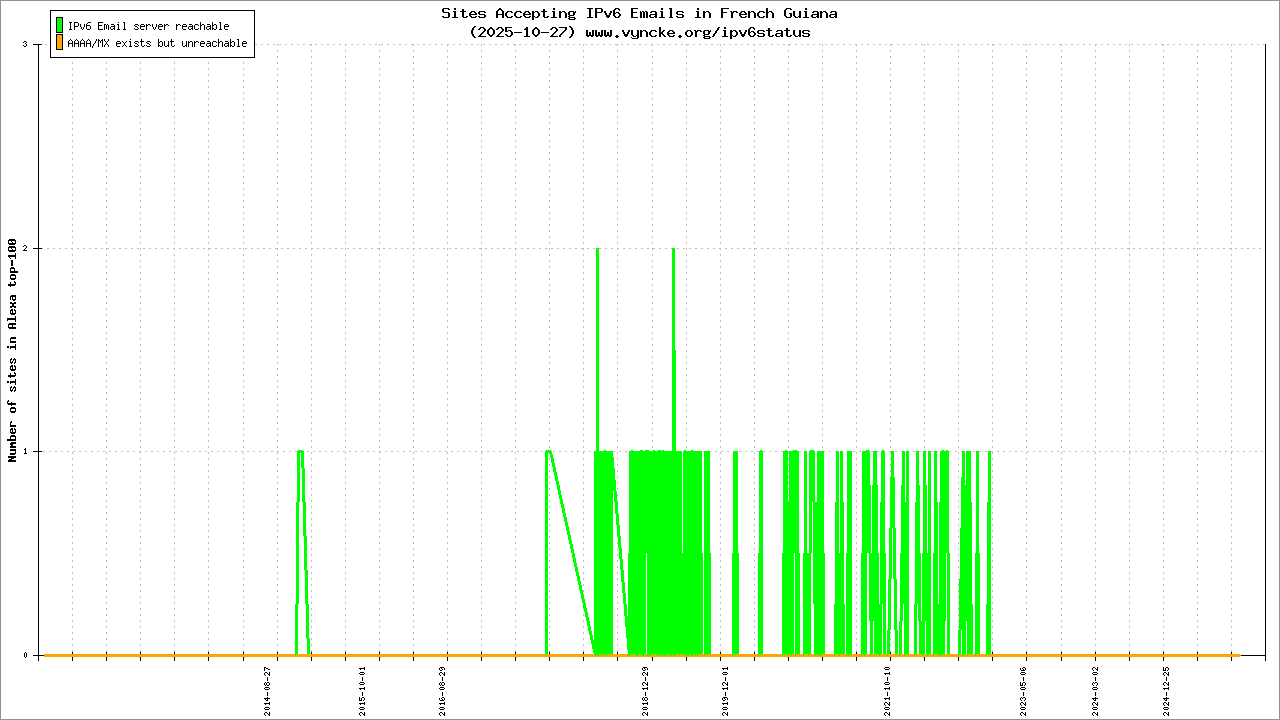Click the orange legend color swatch
The image size is (1280, 720).
60,43
